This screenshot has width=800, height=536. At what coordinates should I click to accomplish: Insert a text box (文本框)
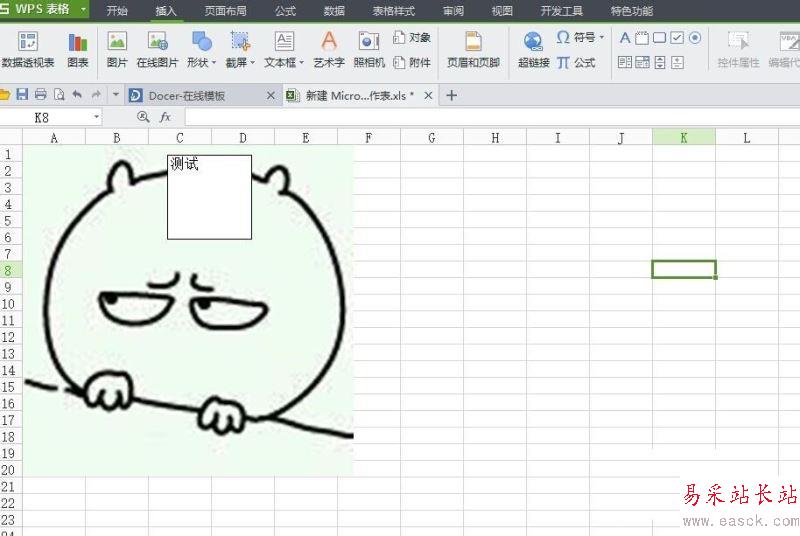[284, 49]
